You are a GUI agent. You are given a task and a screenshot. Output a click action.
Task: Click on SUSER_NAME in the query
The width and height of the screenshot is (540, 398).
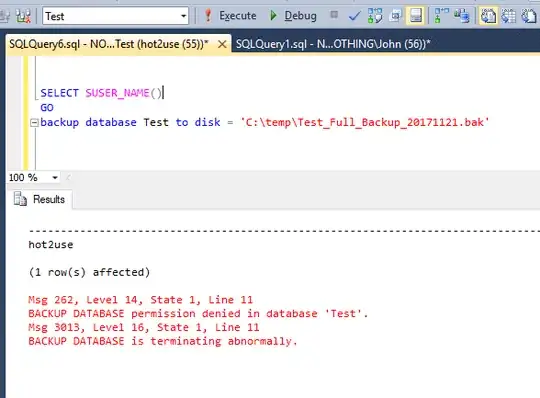(x=117, y=93)
